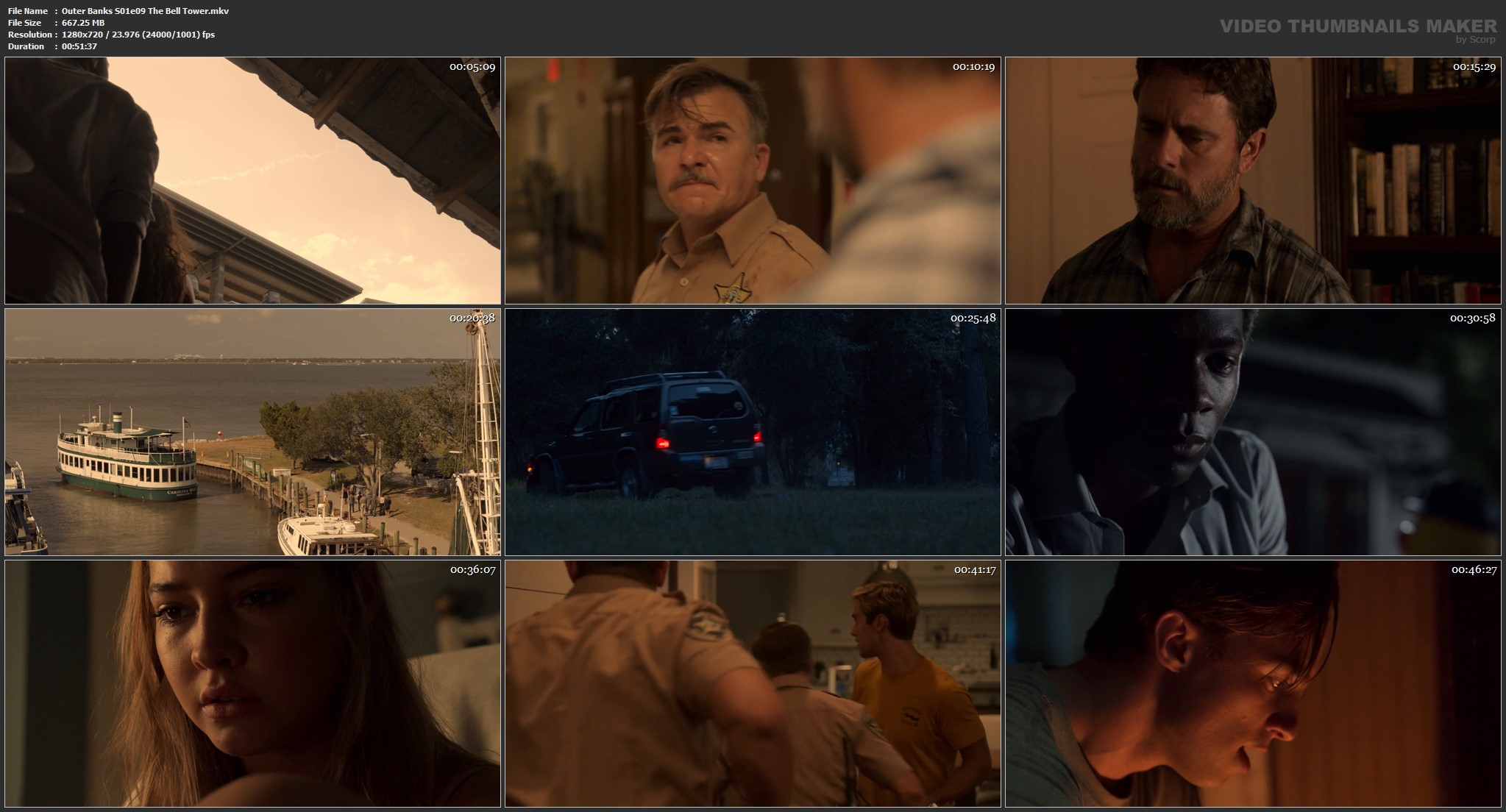Click the ferry harbor thumbnail at 00:20:38
This screenshot has height=812, width=1506.
(252, 432)
